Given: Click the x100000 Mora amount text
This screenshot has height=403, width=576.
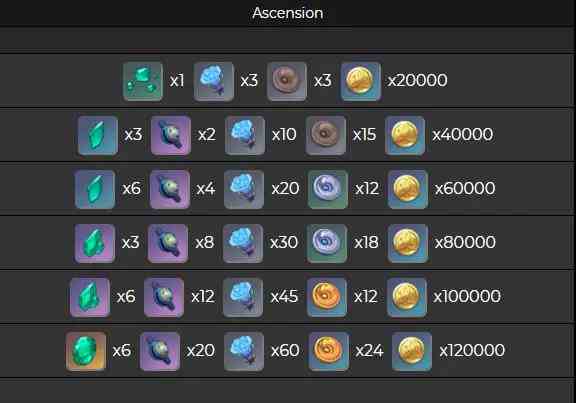Looking at the screenshot, I should 467,296.
